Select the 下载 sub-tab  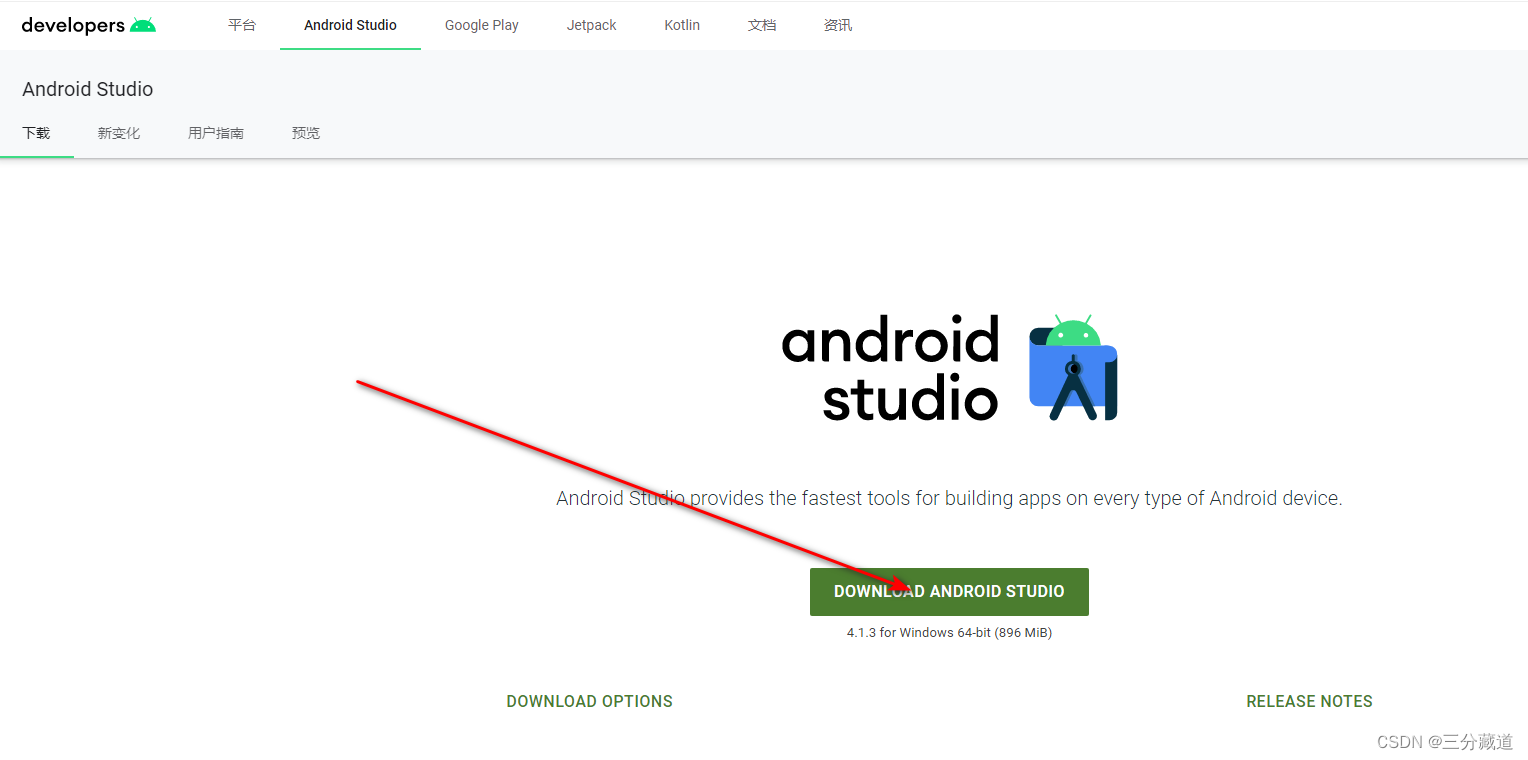click(36, 133)
